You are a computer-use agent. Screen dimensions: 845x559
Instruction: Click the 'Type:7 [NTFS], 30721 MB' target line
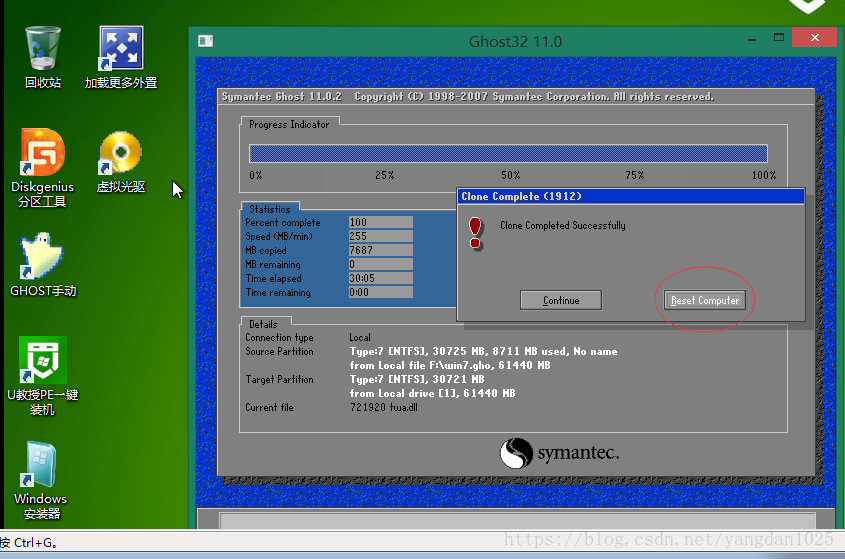(417, 379)
